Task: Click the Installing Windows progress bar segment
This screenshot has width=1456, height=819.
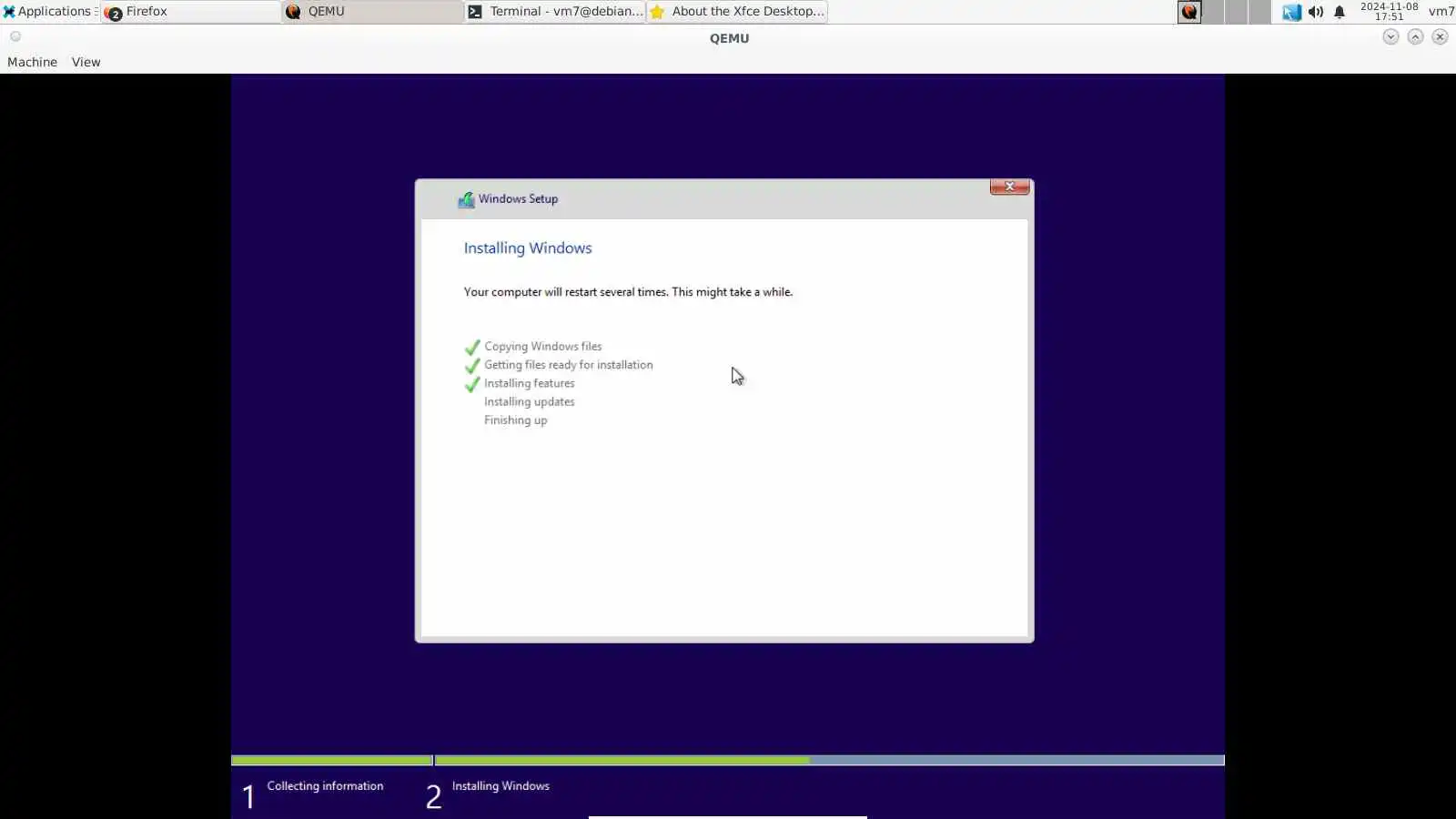Action: pyautogui.click(x=830, y=760)
